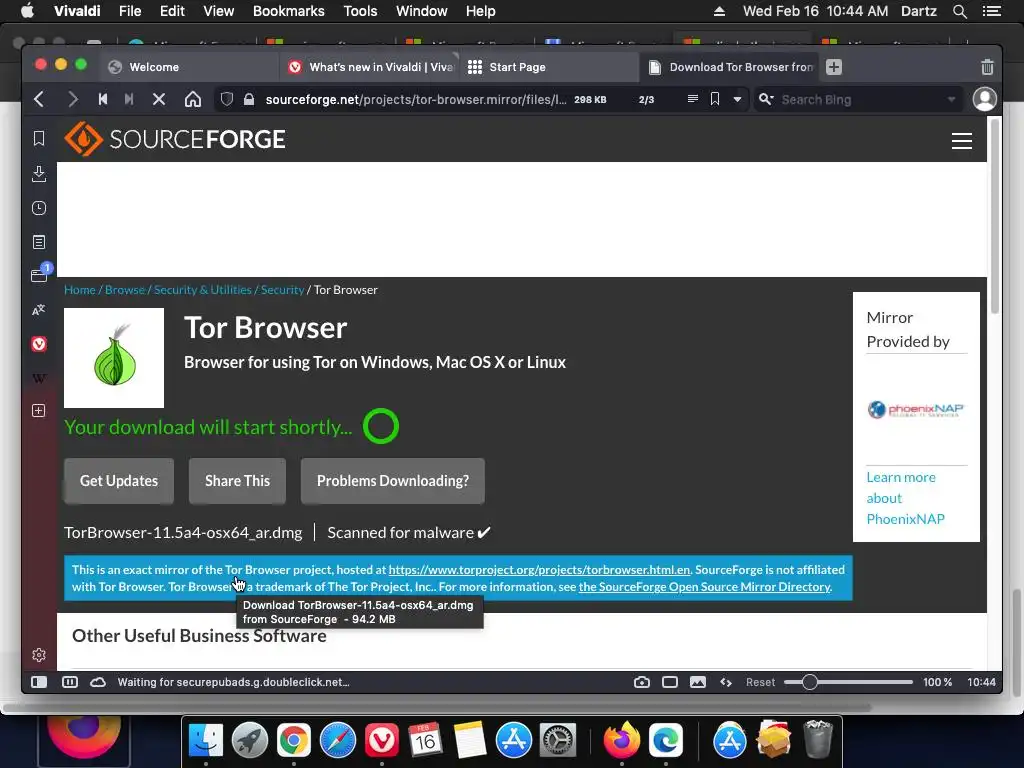Click the Share This button

pyautogui.click(x=237, y=481)
